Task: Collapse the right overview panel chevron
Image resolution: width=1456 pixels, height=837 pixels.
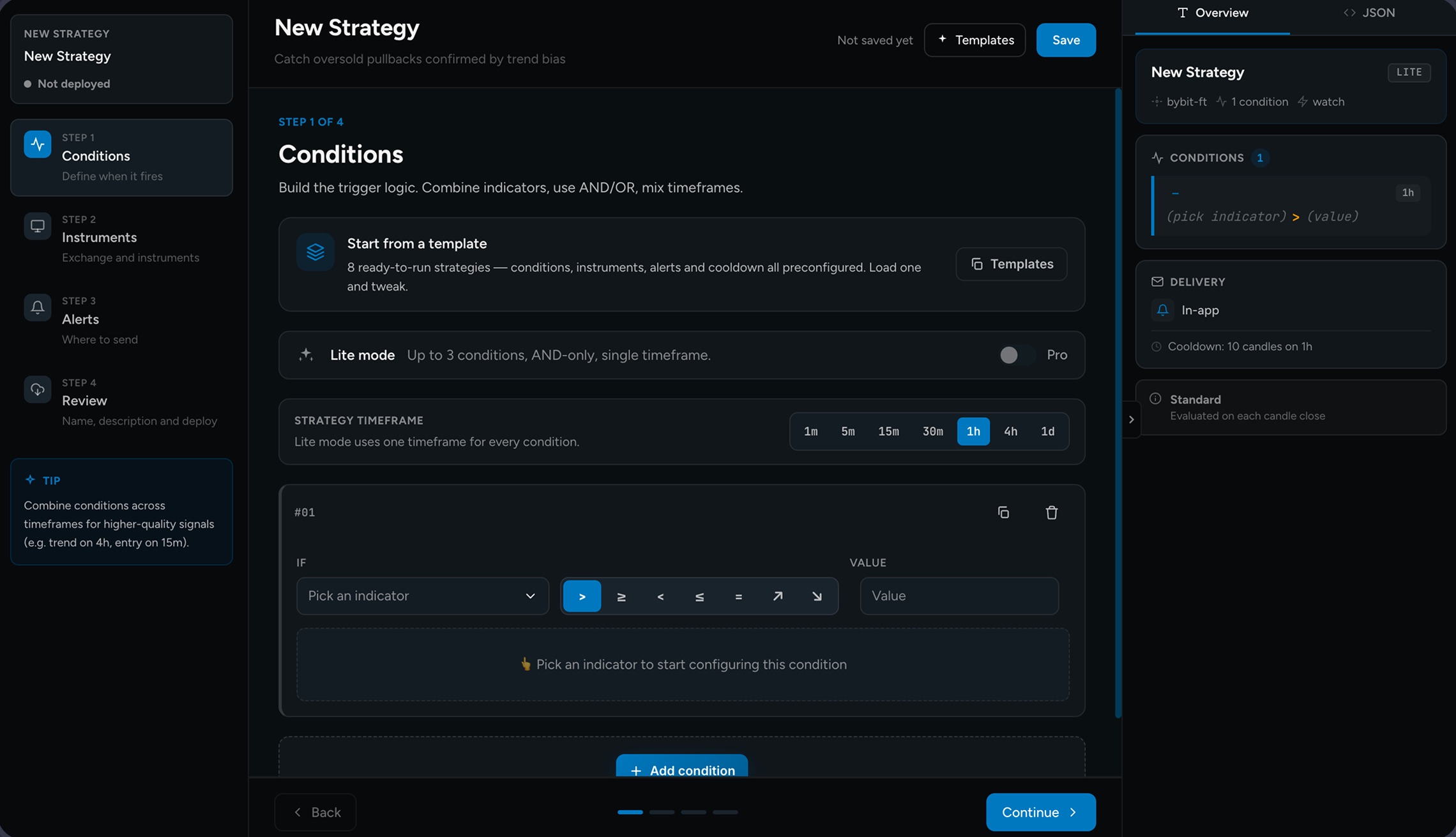Action: pyautogui.click(x=1131, y=420)
